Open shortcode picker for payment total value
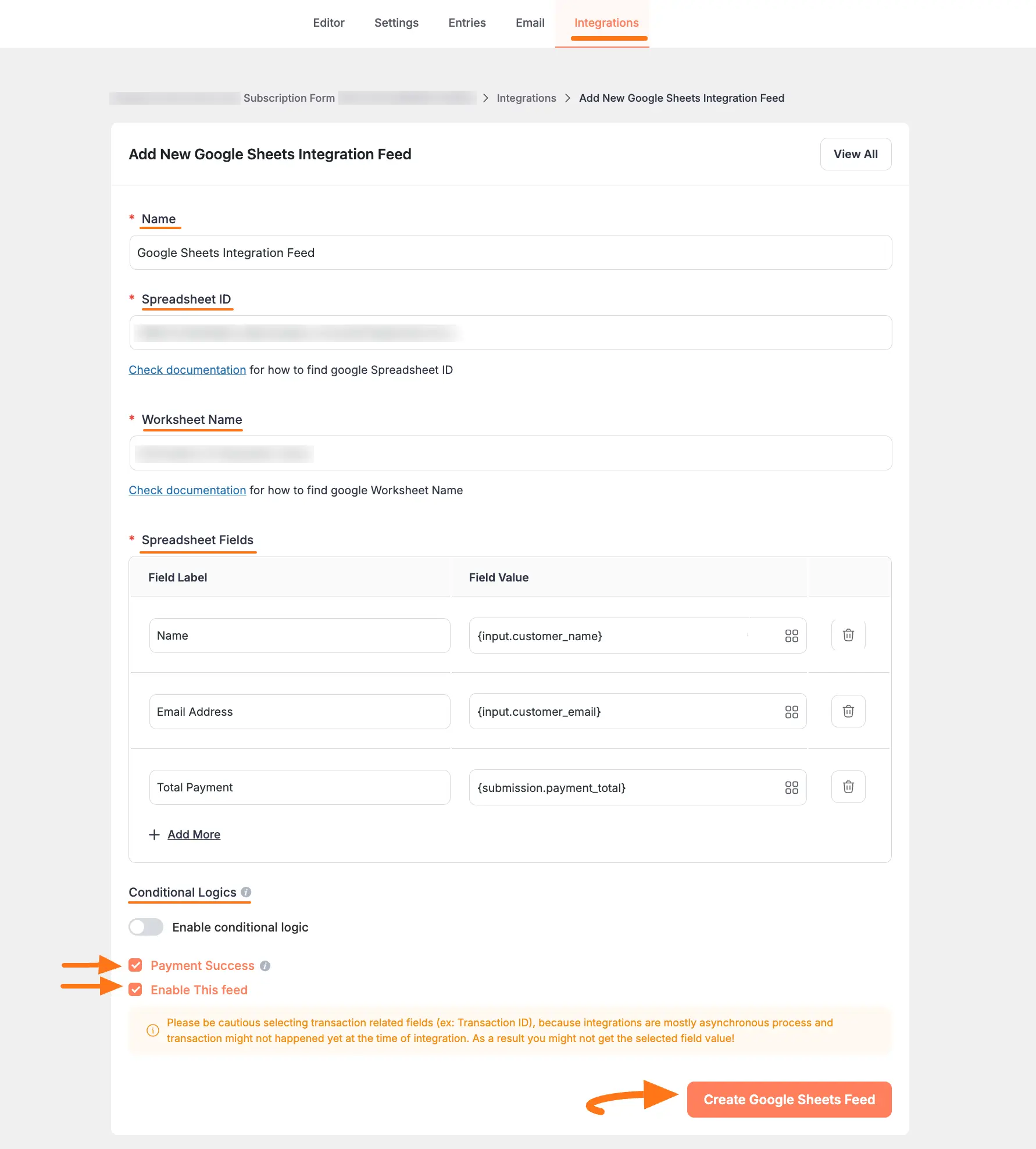1036x1149 pixels. (x=791, y=787)
